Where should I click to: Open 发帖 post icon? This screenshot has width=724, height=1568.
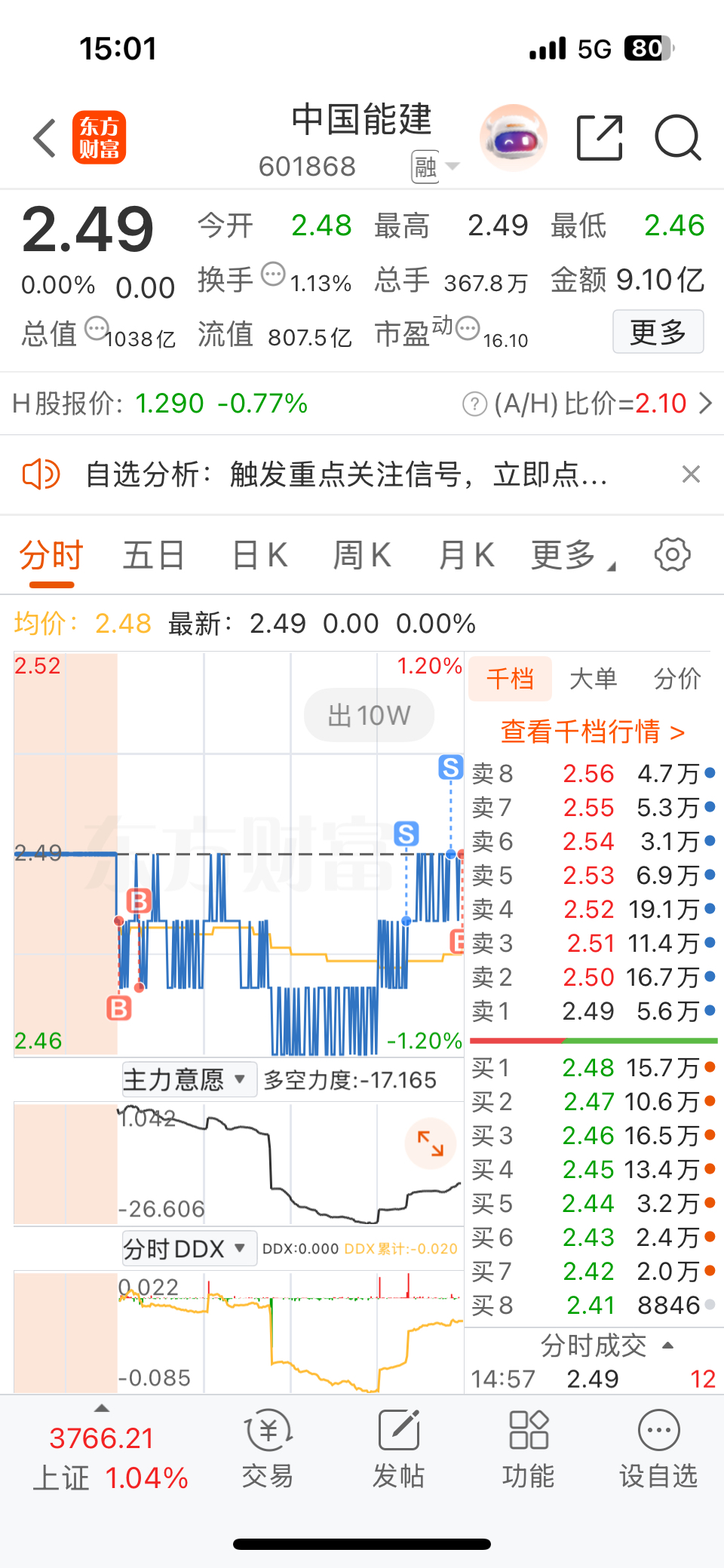tap(398, 1449)
